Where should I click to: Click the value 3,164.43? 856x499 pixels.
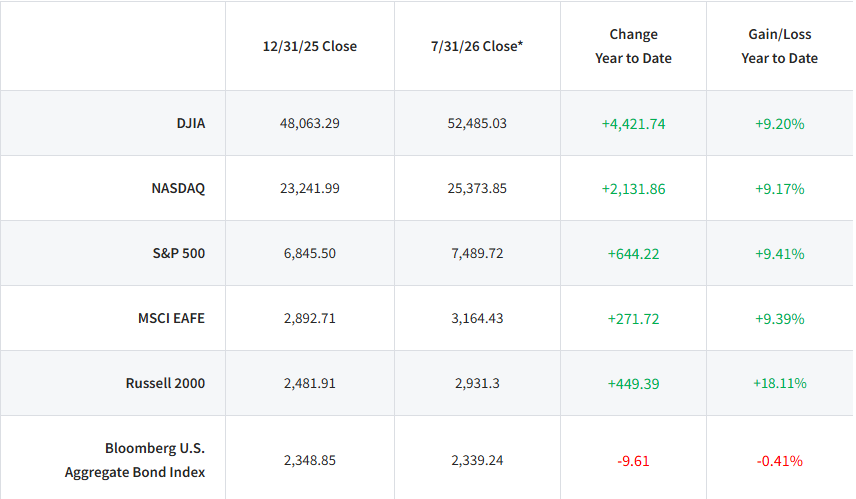[477, 318]
